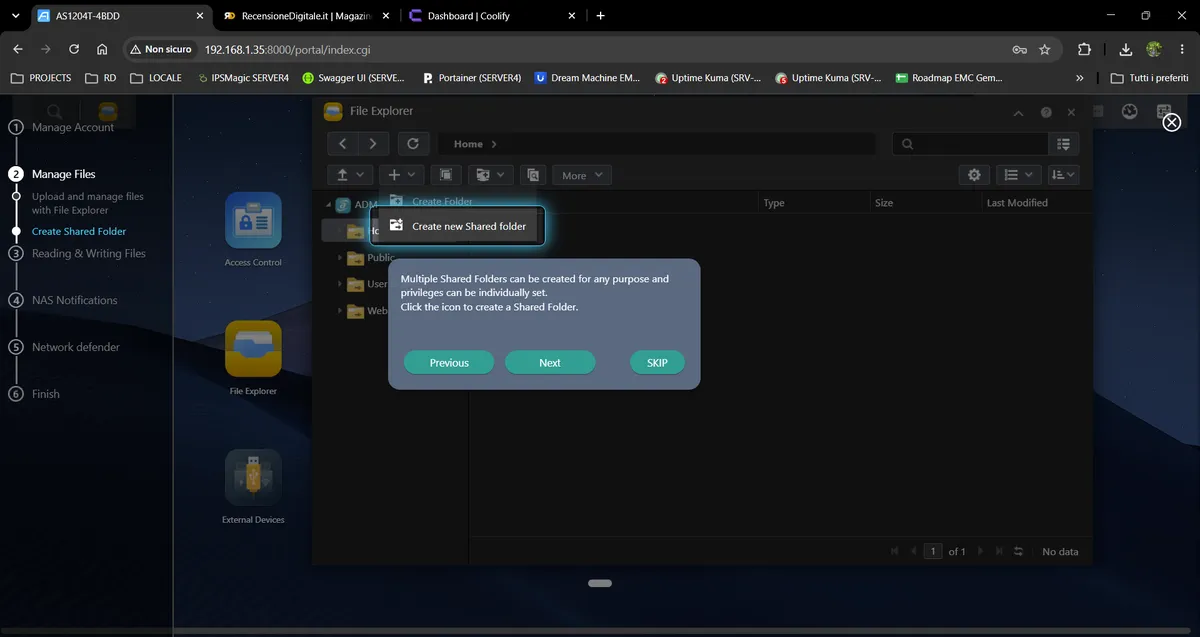Minimize the File Explorer window with the chevron
Image resolution: width=1200 pixels, height=637 pixels.
[1018, 113]
